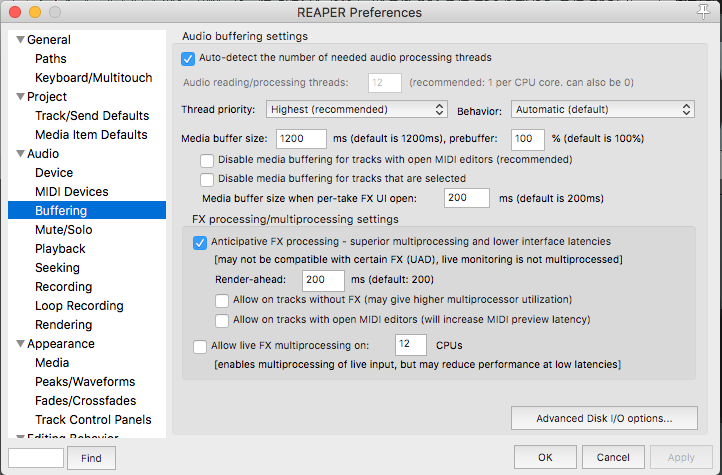The height and width of the screenshot is (475, 722).
Task: Open Mute/Solo preferences
Action: pos(64,230)
